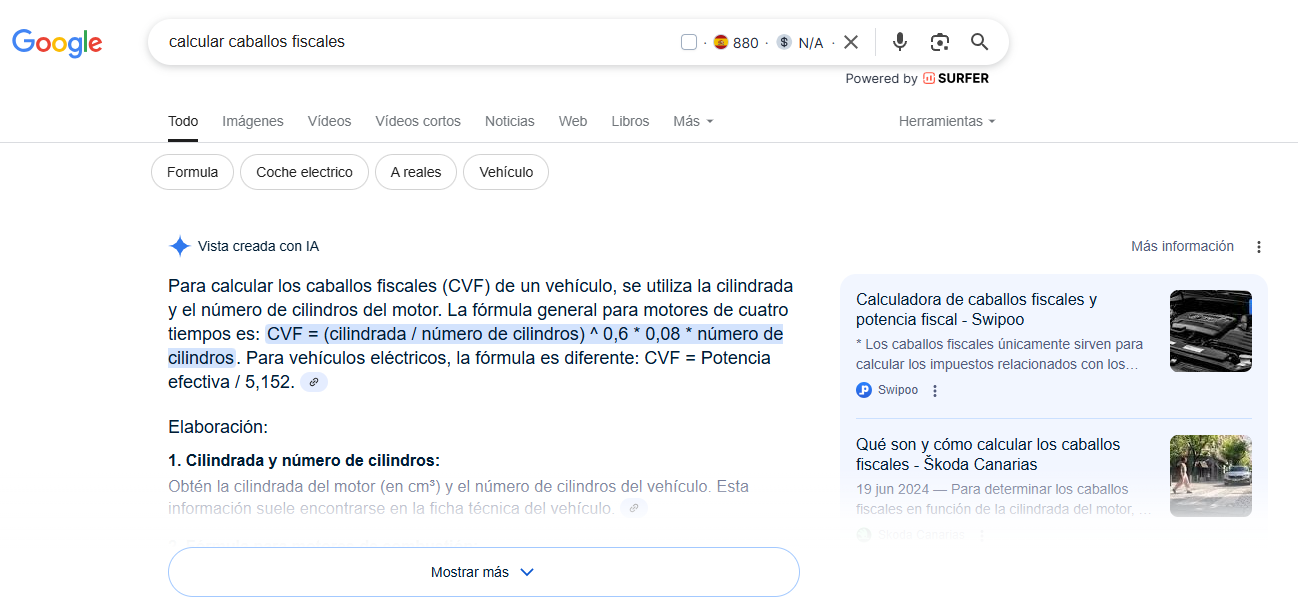The image size is (1298, 612).
Task: Apply the Coche electrico filter chip
Action: coord(304,172)
